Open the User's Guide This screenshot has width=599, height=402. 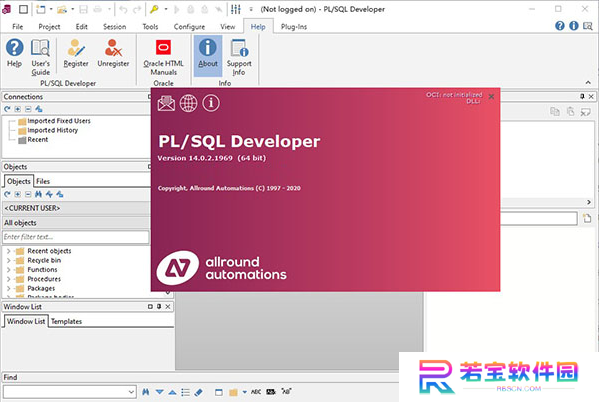40,57
